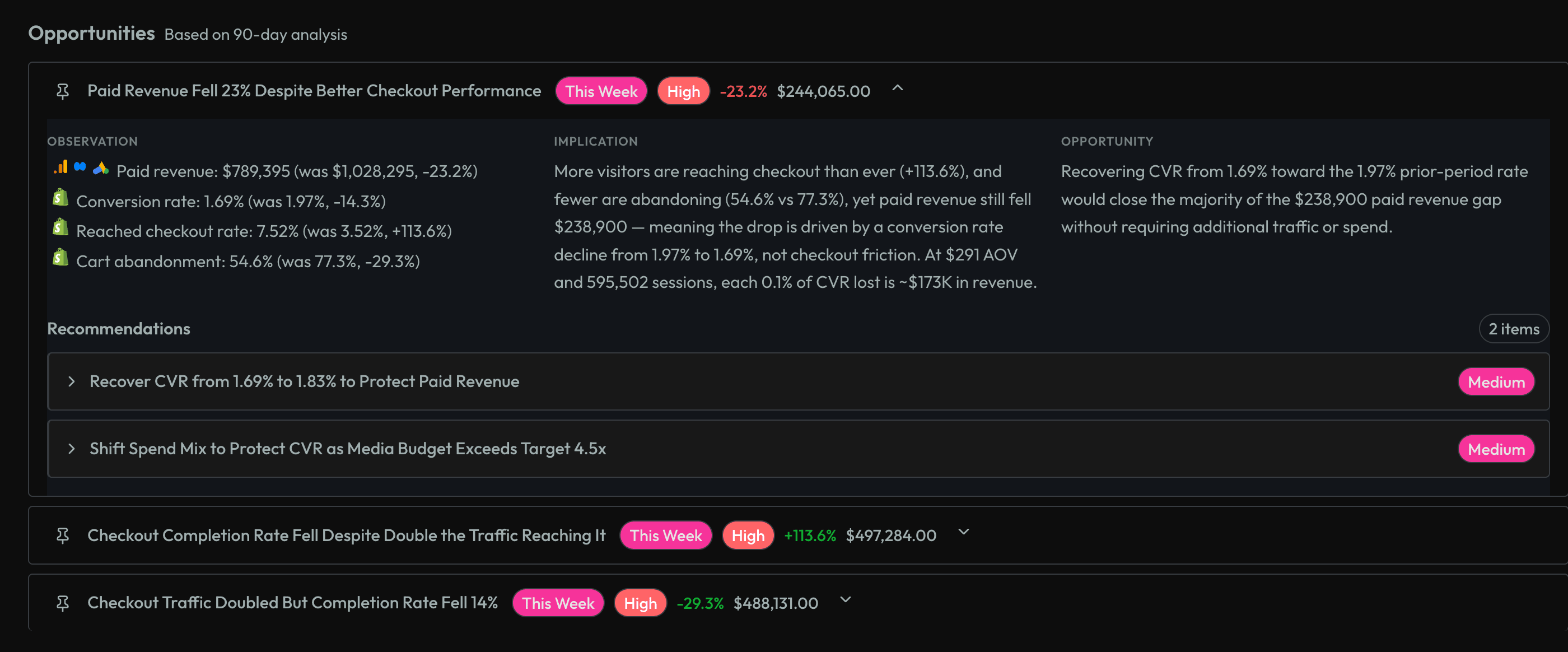This screenshot has width=1568, height=652.
Task: Select the $244,065.00 impact value
Action: tap(824, 91)
